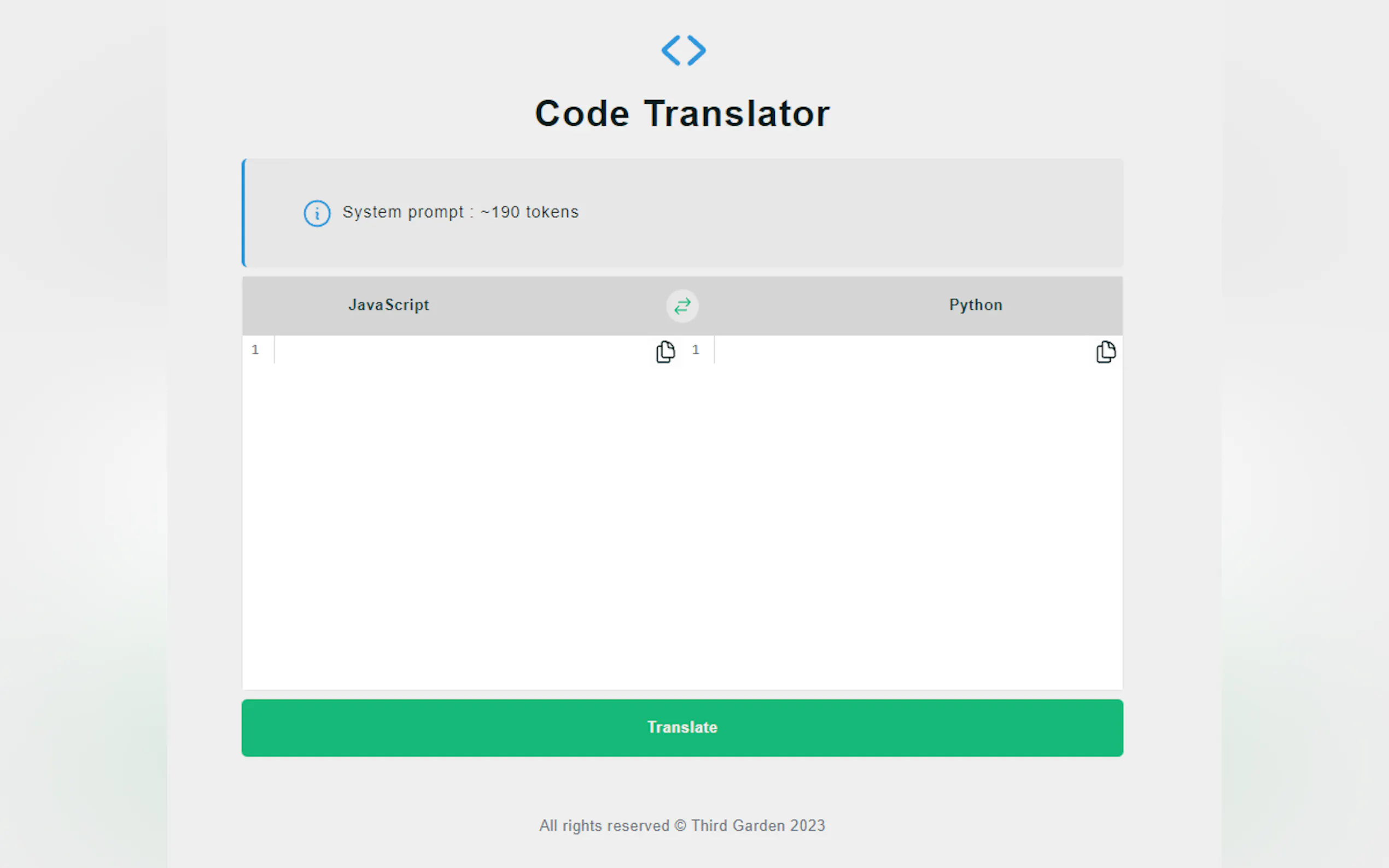This screenshot has width=1389, height=868.
Task: Open the Python target language selector
Action: (x=975, y=305)
